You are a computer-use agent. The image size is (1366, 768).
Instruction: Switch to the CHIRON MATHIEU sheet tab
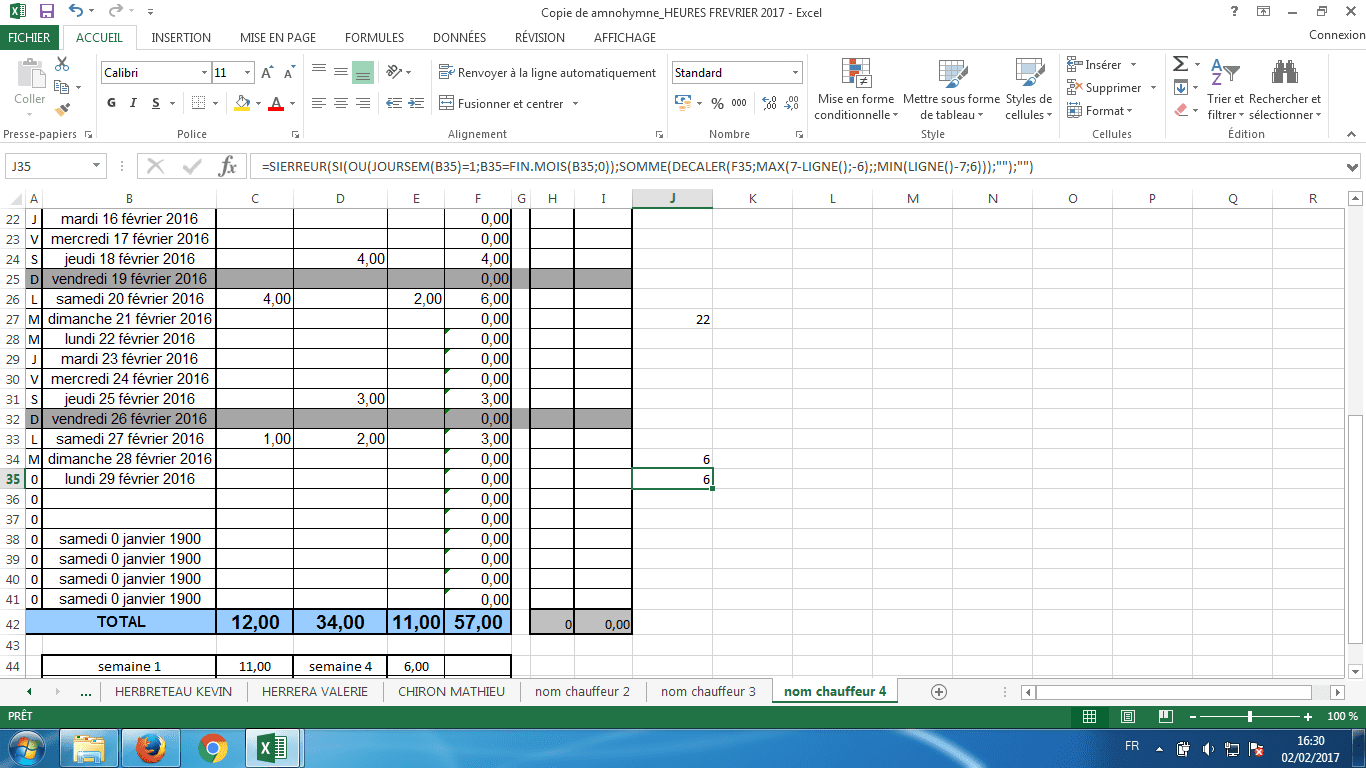pyautogui.click(x=451, y=691)
